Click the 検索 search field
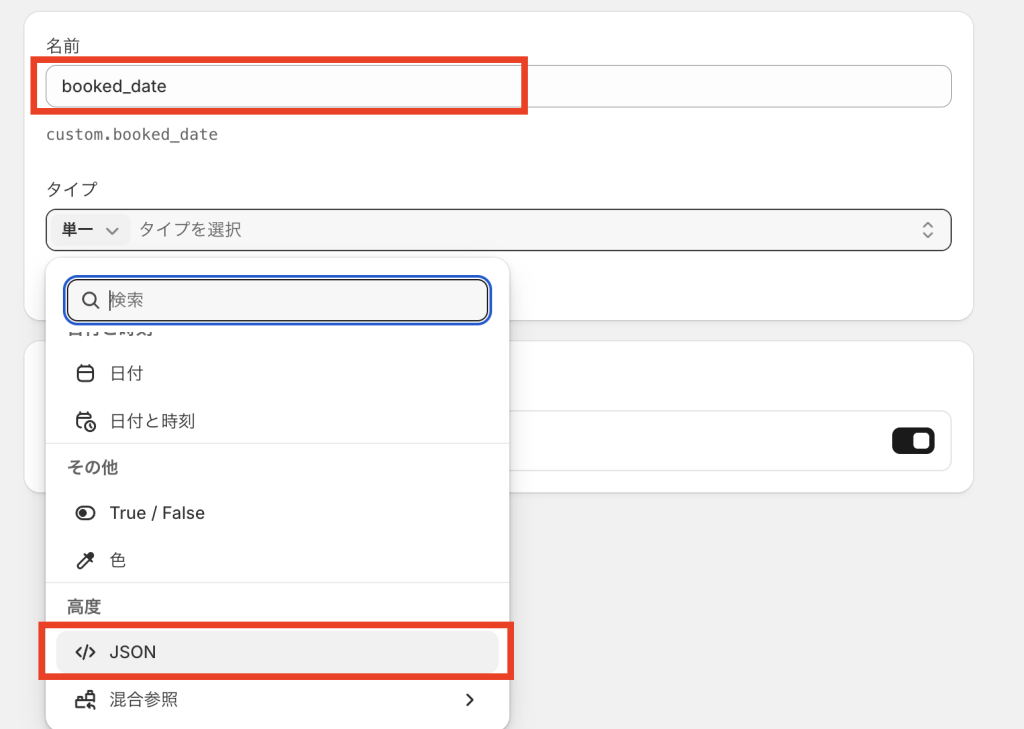 coord(290,300)
